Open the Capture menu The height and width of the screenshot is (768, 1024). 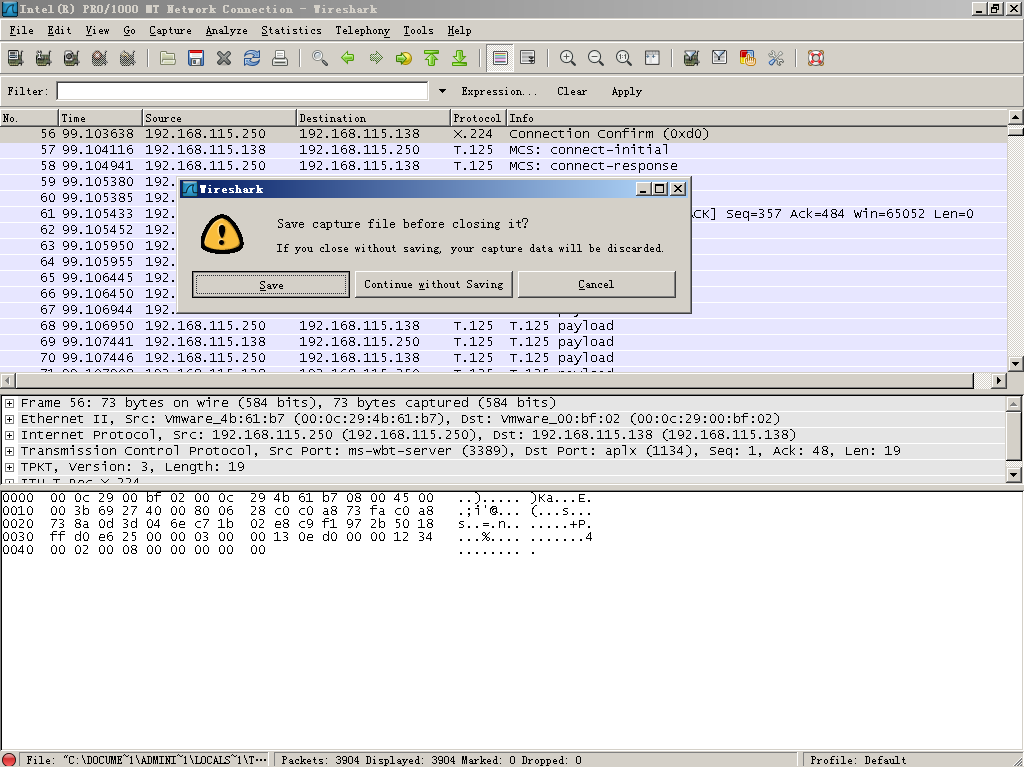[x=170, y=31]
